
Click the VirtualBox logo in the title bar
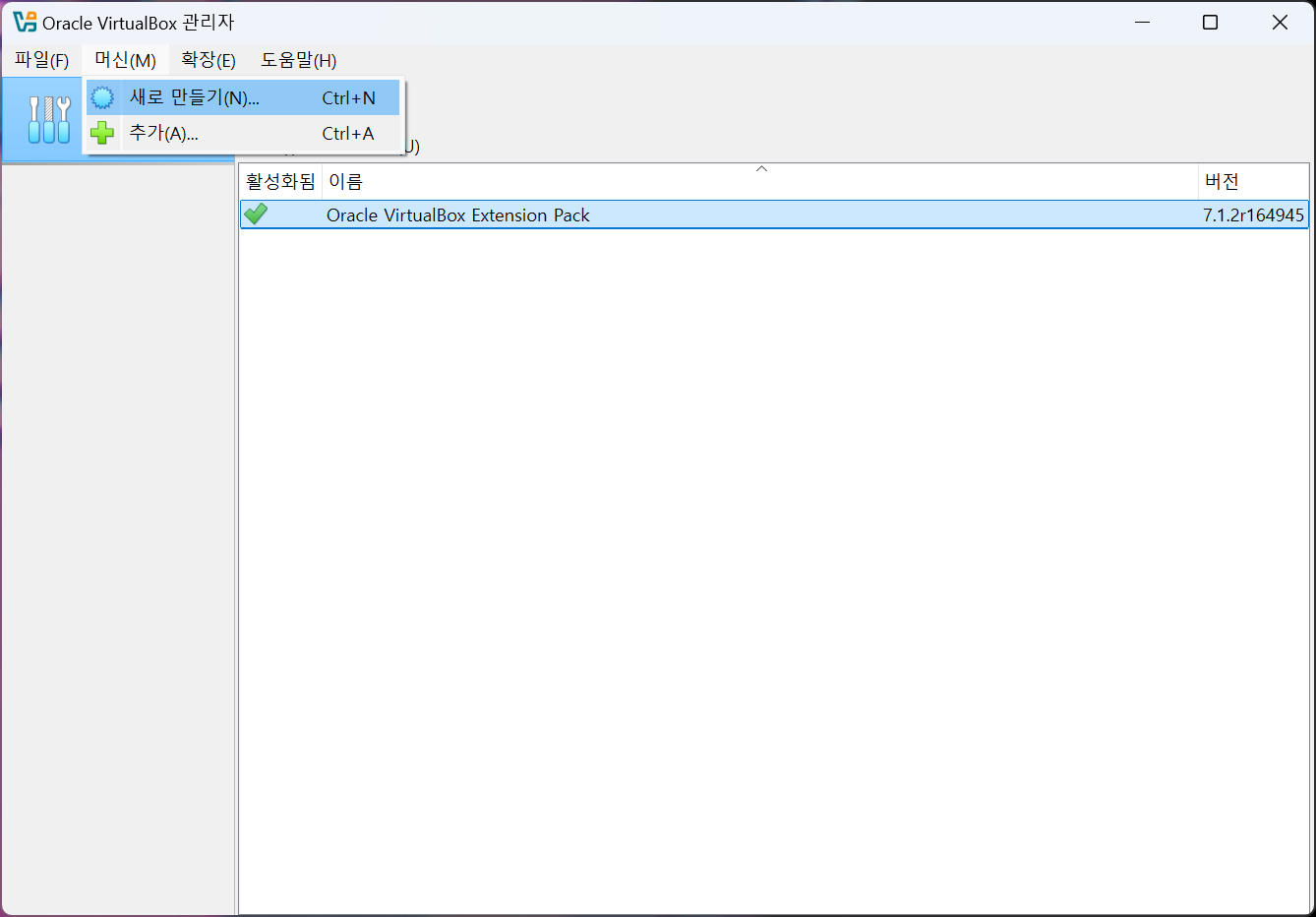pos(24,22)
